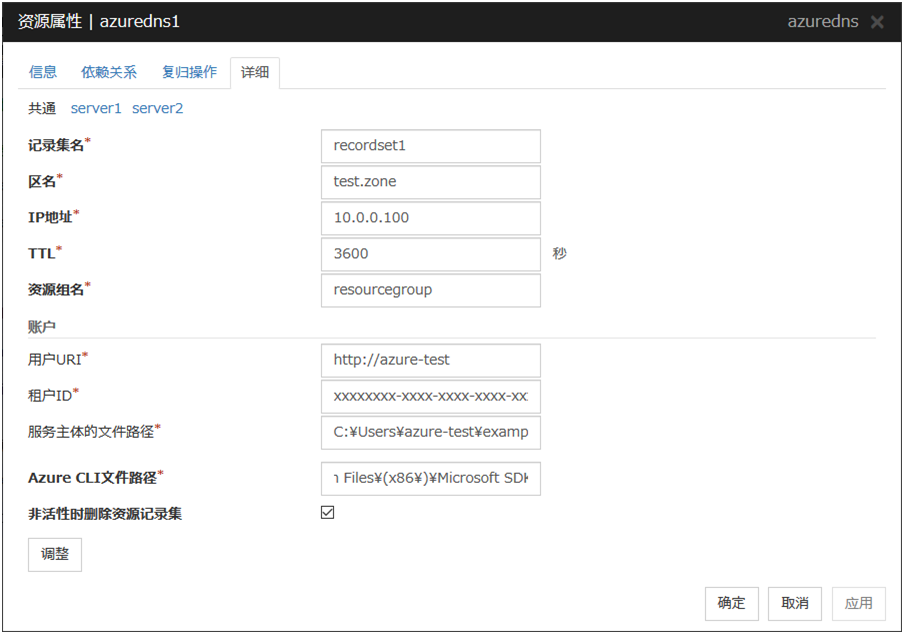Image resolution: width=904 pixels, height=634 pixels.
Task: Click the Azure CLI文件路径 input field
Action: click(430, 478)
